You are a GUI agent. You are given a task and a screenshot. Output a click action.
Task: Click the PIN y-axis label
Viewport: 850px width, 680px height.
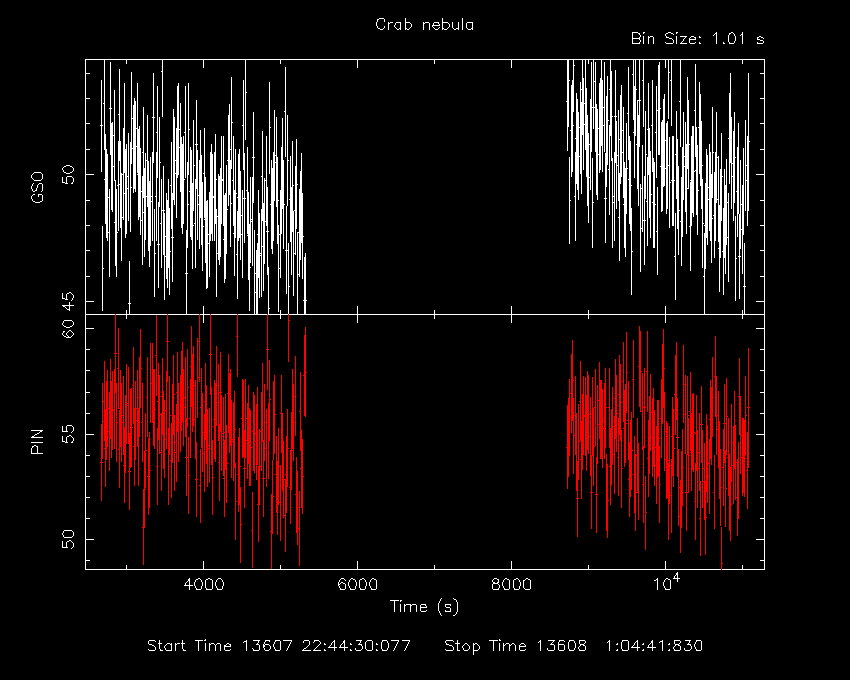click(x=37, y=441)
